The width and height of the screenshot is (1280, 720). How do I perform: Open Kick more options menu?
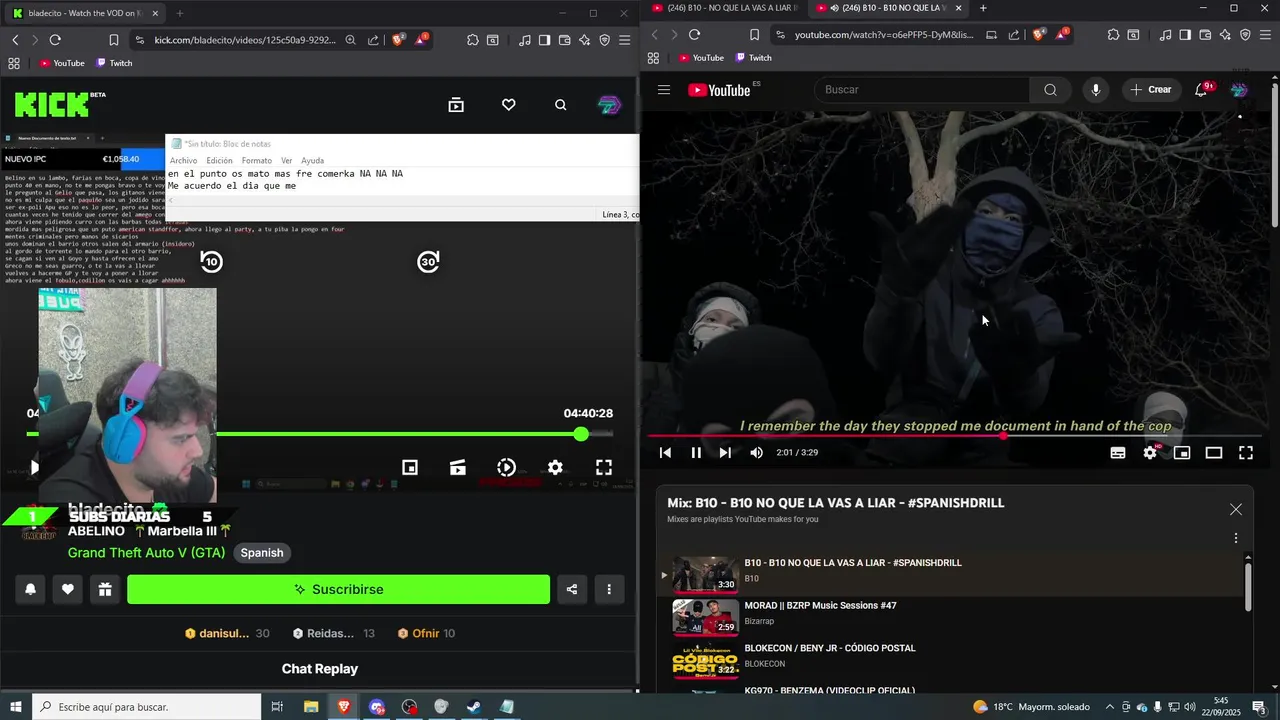tap(609, 589)
